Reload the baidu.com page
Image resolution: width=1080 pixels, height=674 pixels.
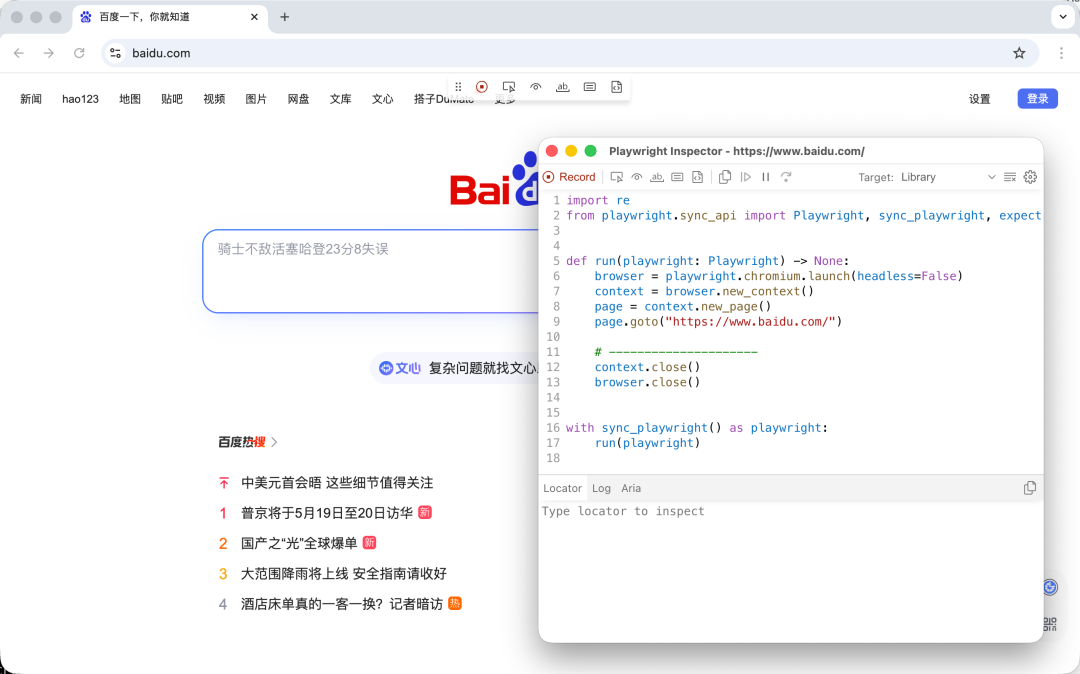(x=79, y=53)
